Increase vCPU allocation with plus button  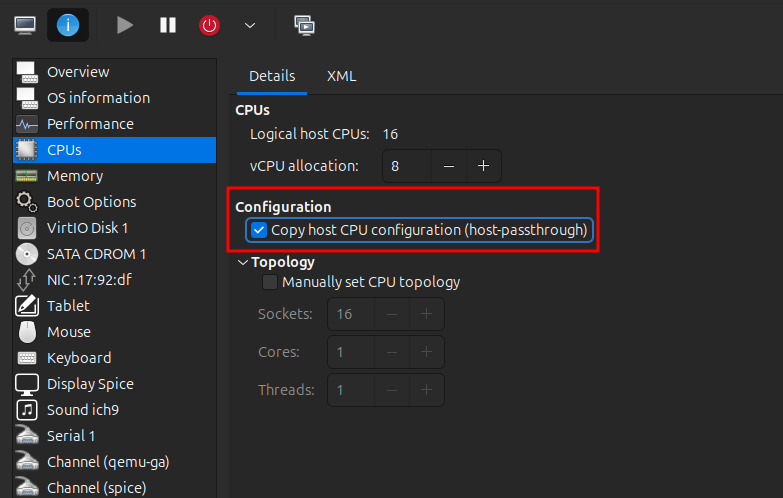pyautogui.click(x=483, y=166)
